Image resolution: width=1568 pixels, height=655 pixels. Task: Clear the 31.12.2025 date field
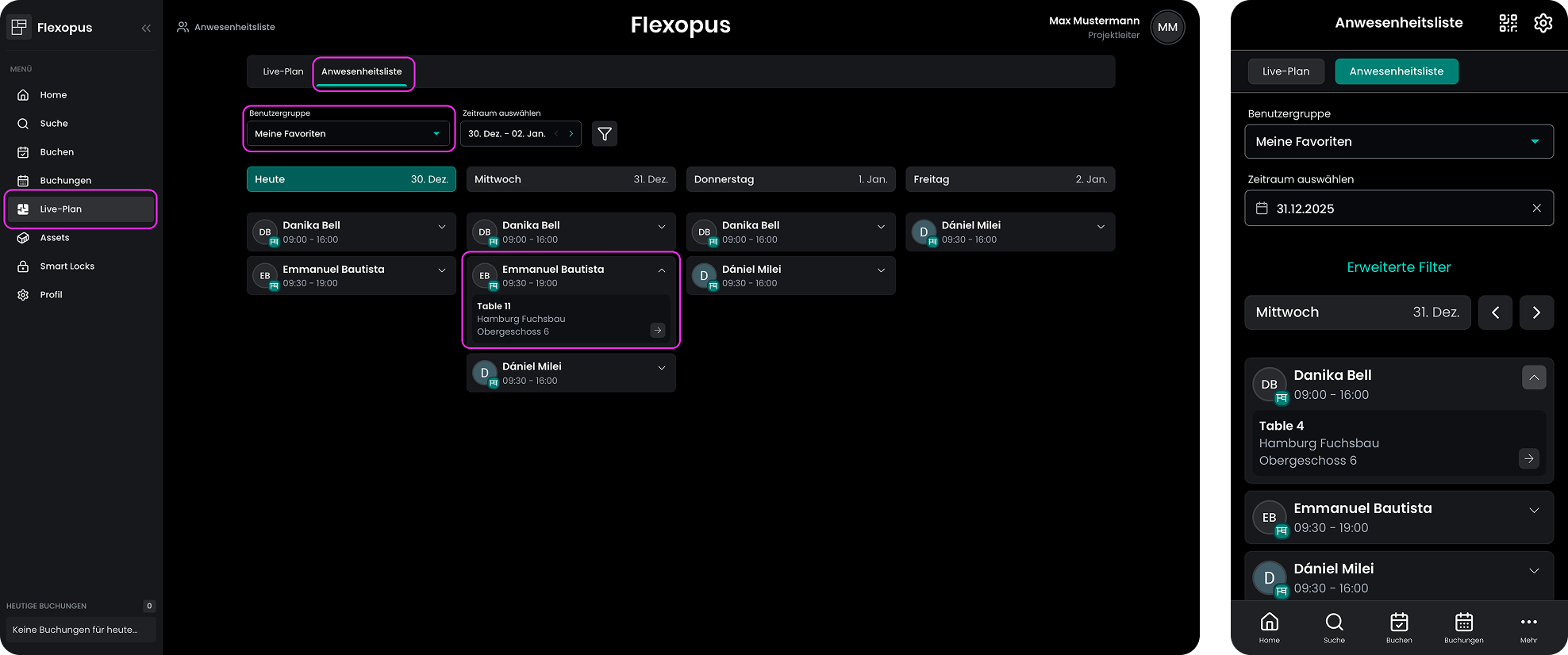1536,209
